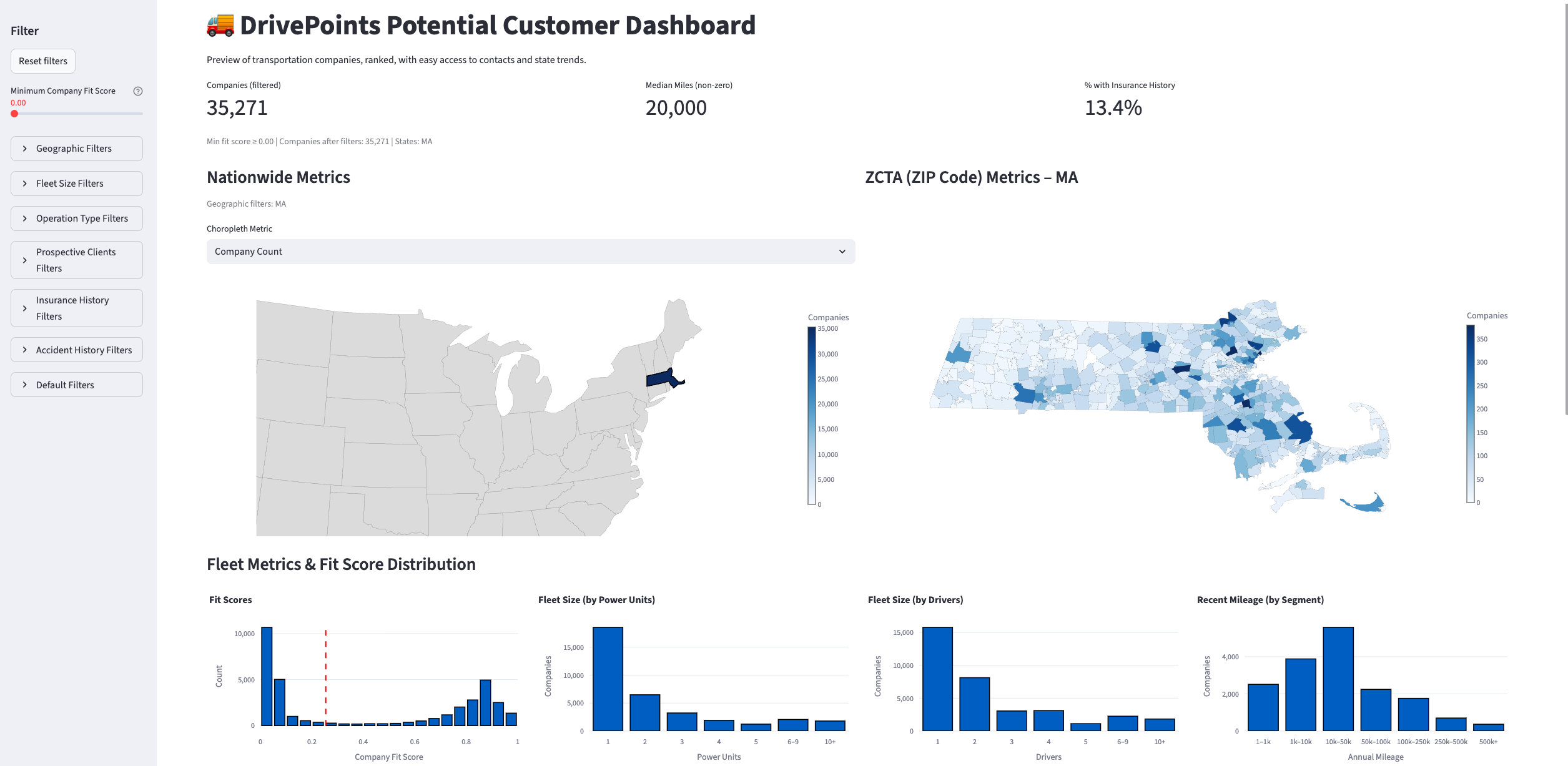Click the chevron on Default Filters
The height and width of the screenshot is (766, 1568).
pyautogui.click(x=24, y=385)
